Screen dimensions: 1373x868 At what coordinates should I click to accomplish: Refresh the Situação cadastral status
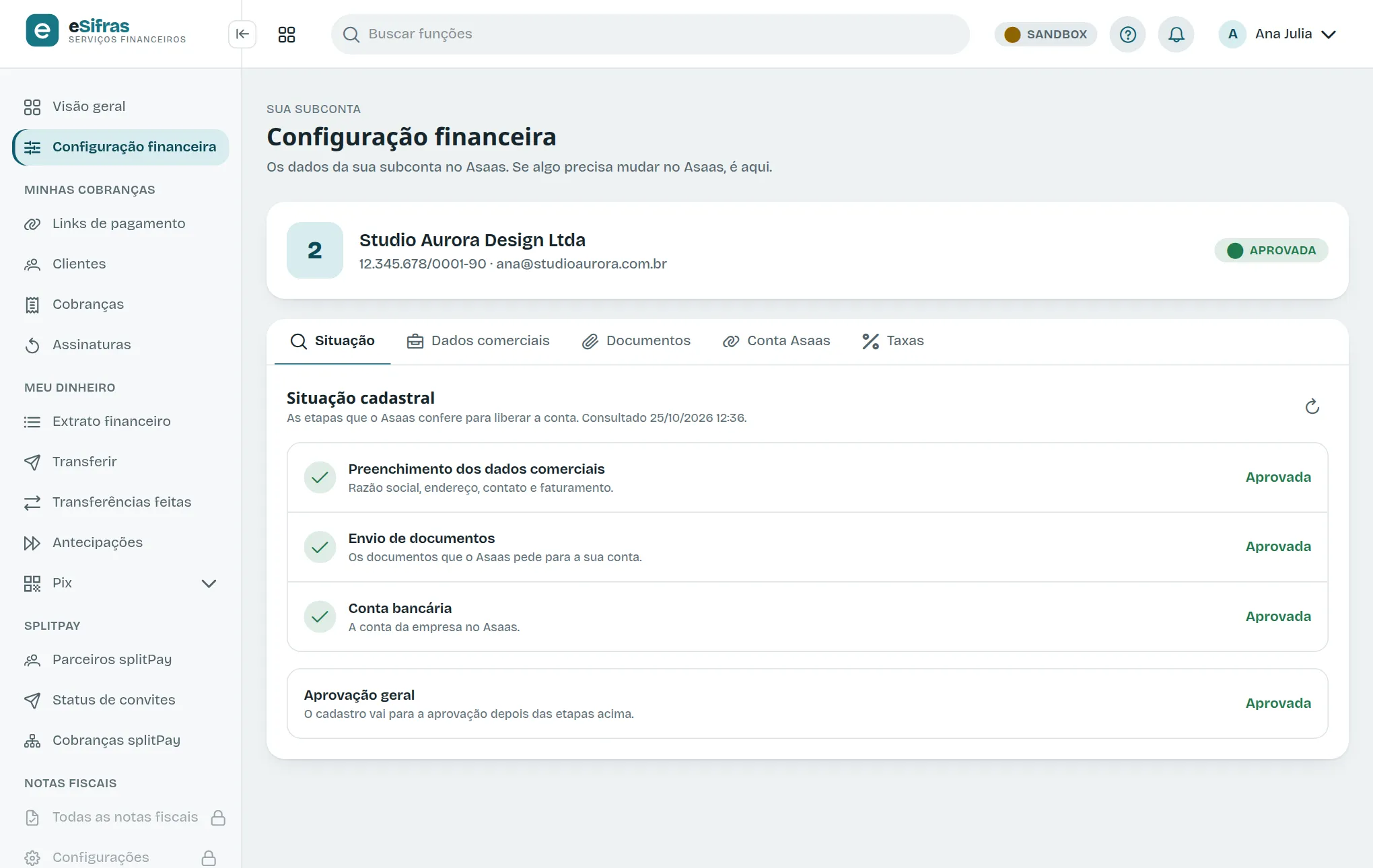pos(1312,406)
